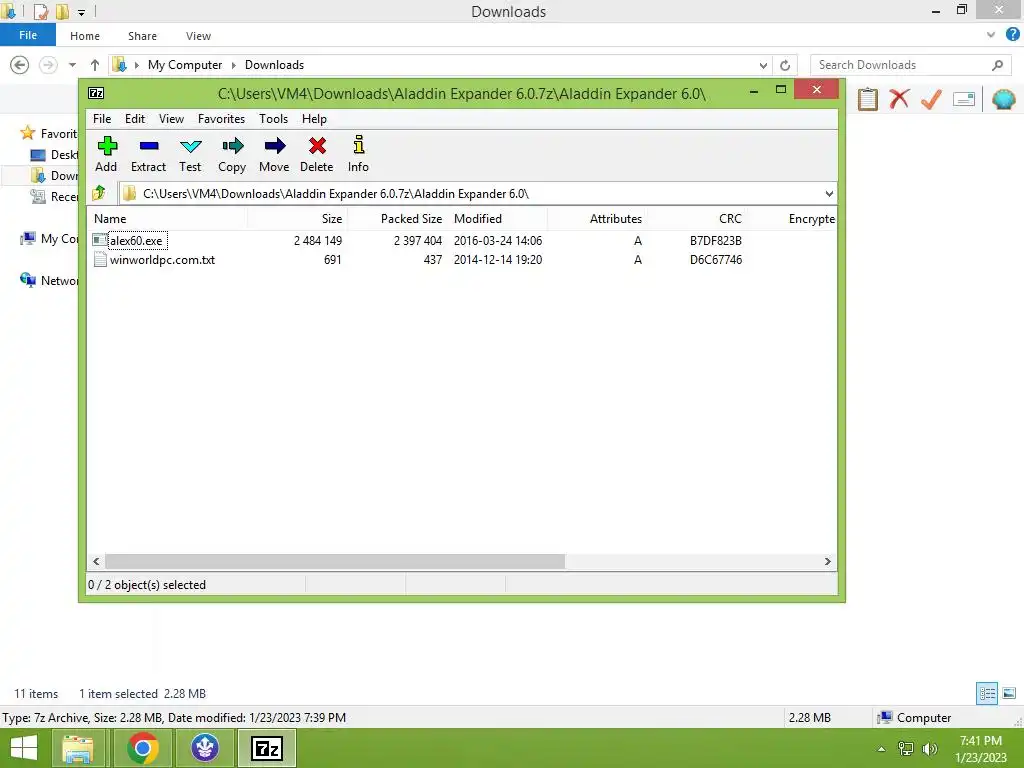Click the Copy toolbar button in 7-Zip
1024x768 pixels.
(232, 154)
